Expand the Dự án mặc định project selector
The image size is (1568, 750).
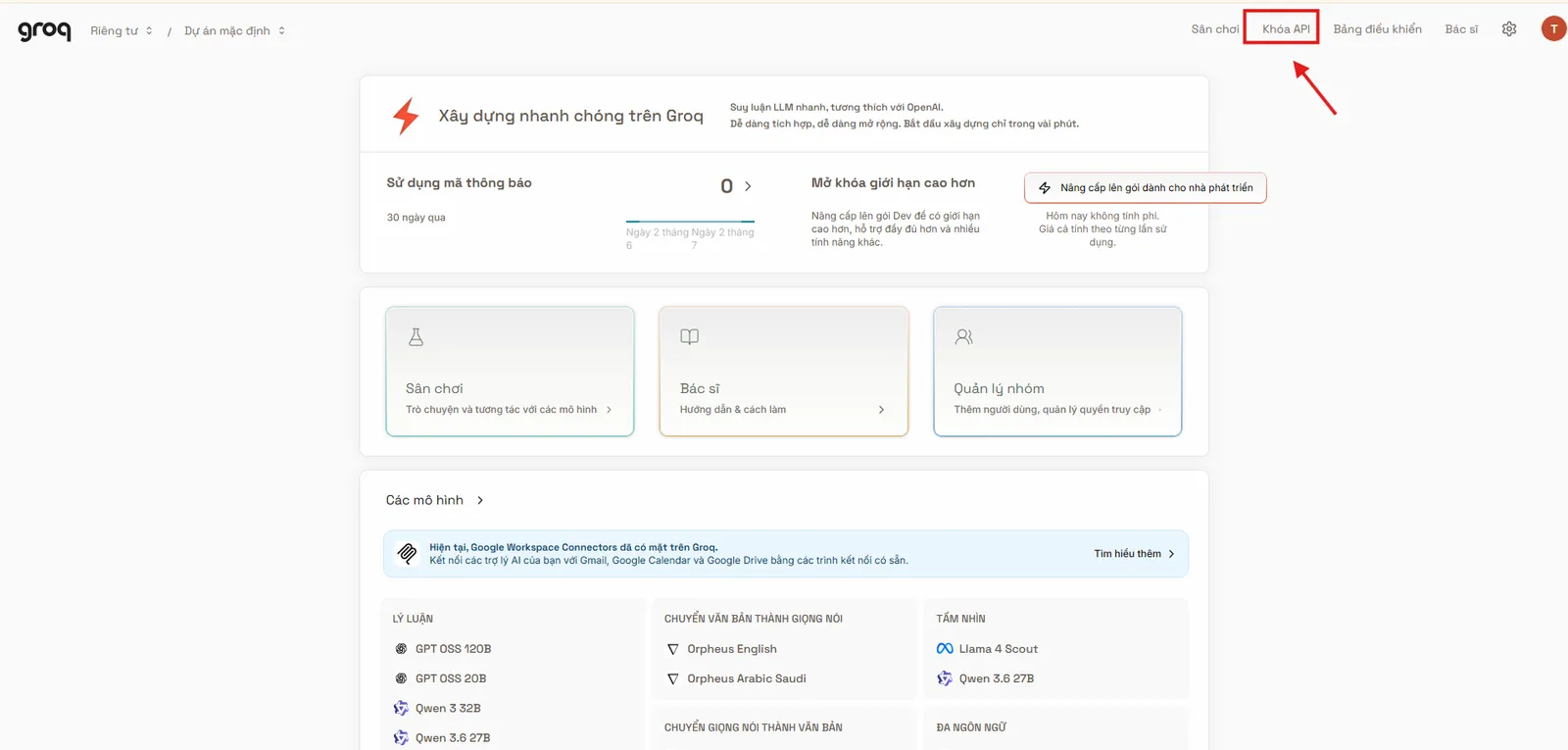235,30
